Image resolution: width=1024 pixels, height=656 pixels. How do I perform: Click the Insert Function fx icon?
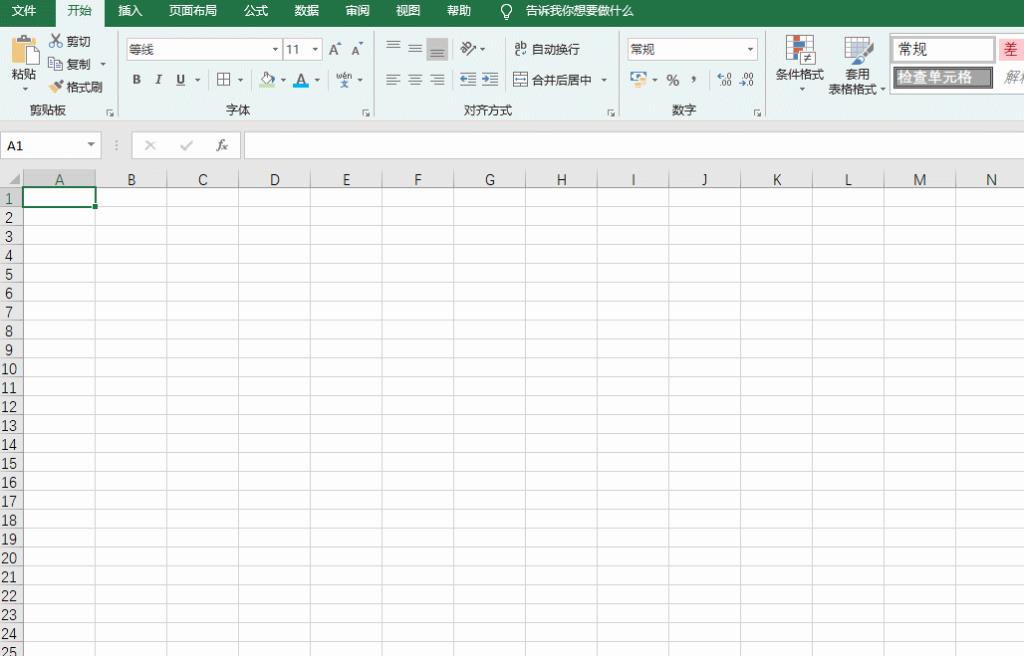[x=222, y=146]
